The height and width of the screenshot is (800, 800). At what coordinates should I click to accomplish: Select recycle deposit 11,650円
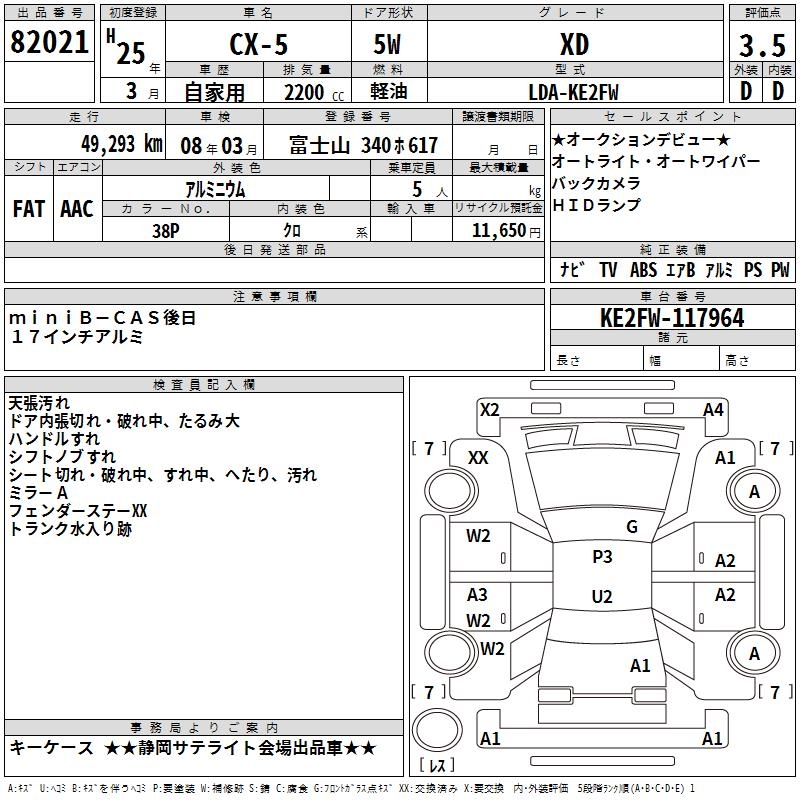tap(506, 231)
